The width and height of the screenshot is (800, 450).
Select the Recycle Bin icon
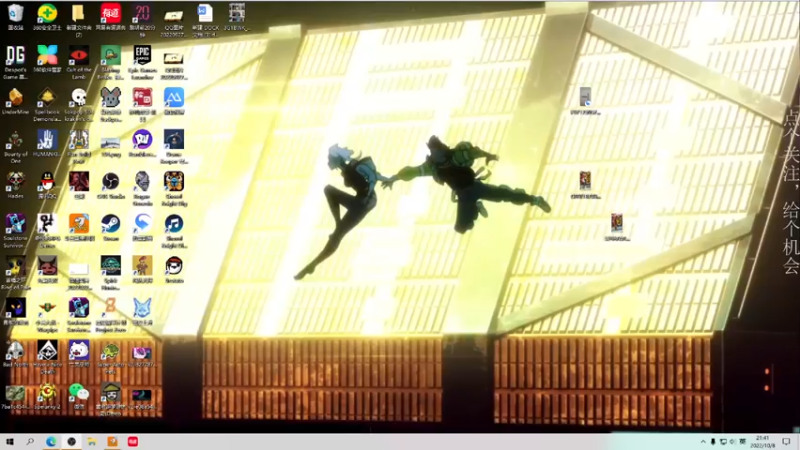[x=15, y=17]
